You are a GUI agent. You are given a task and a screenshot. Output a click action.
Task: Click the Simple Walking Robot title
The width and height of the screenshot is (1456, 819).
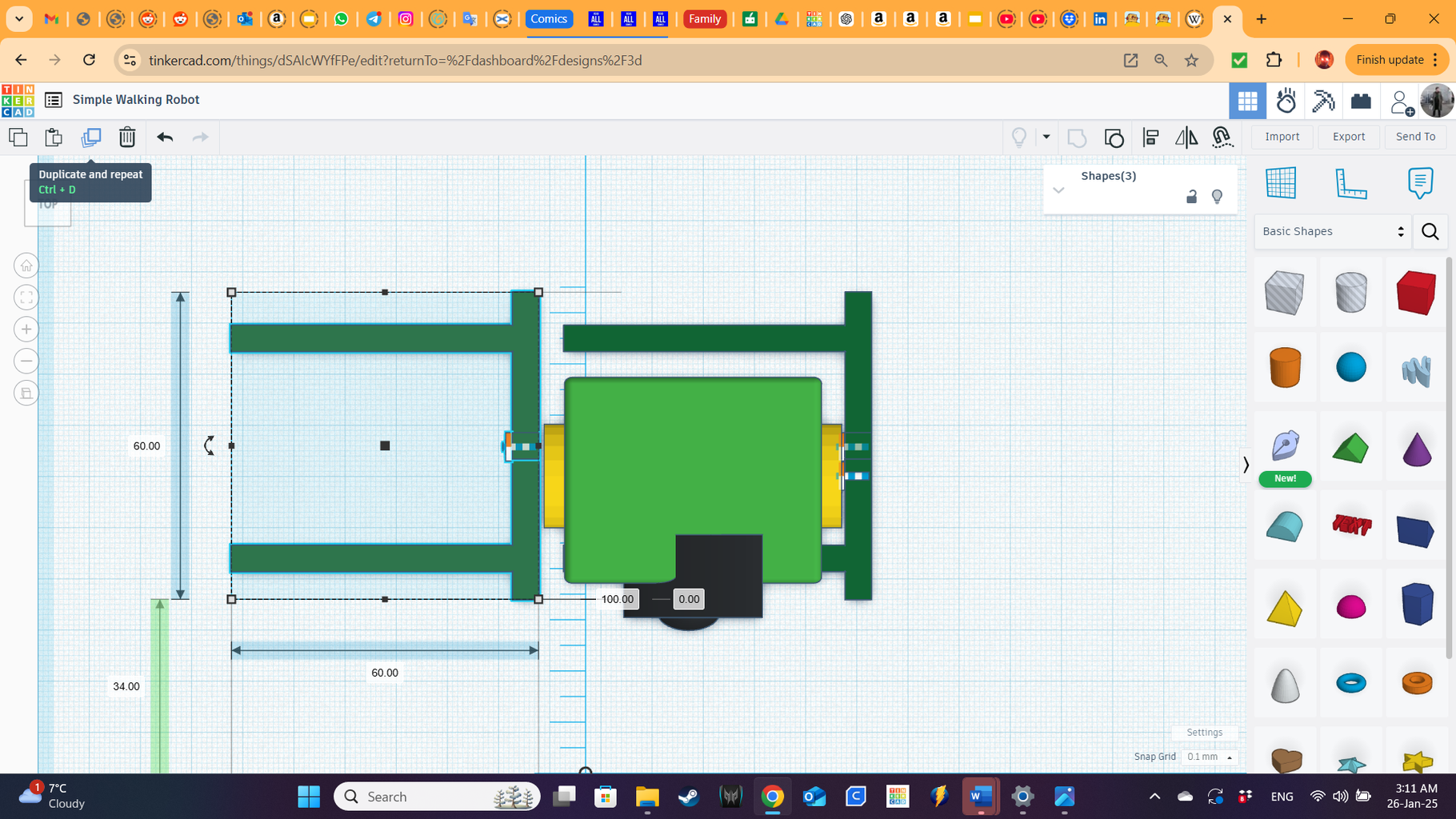point(136,100)
